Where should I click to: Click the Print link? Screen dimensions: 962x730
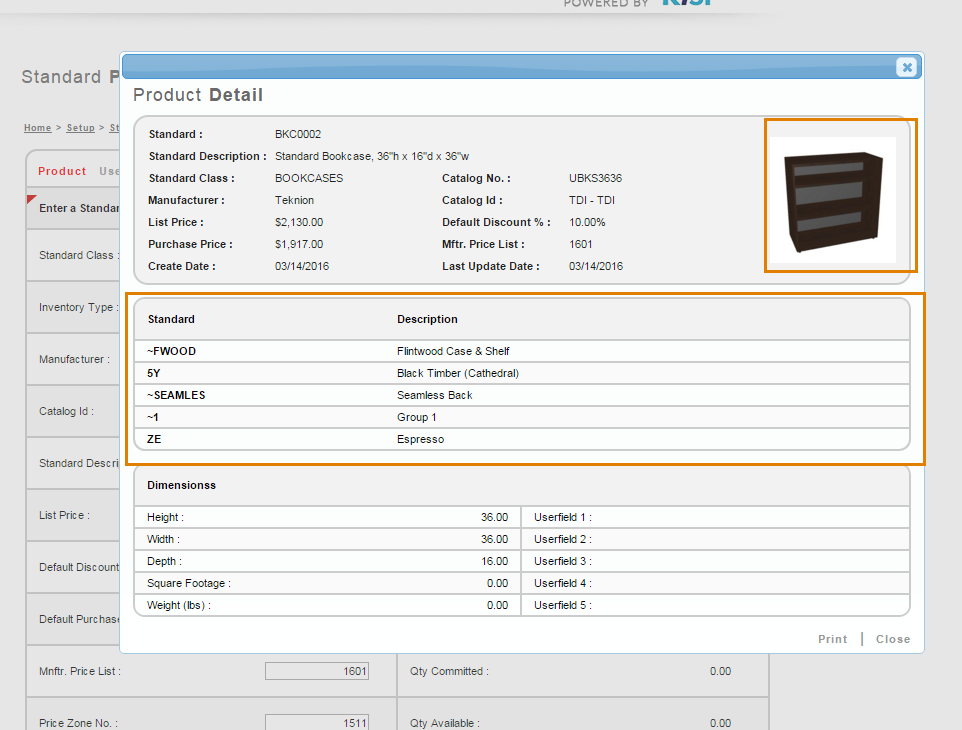pos(832,639)
